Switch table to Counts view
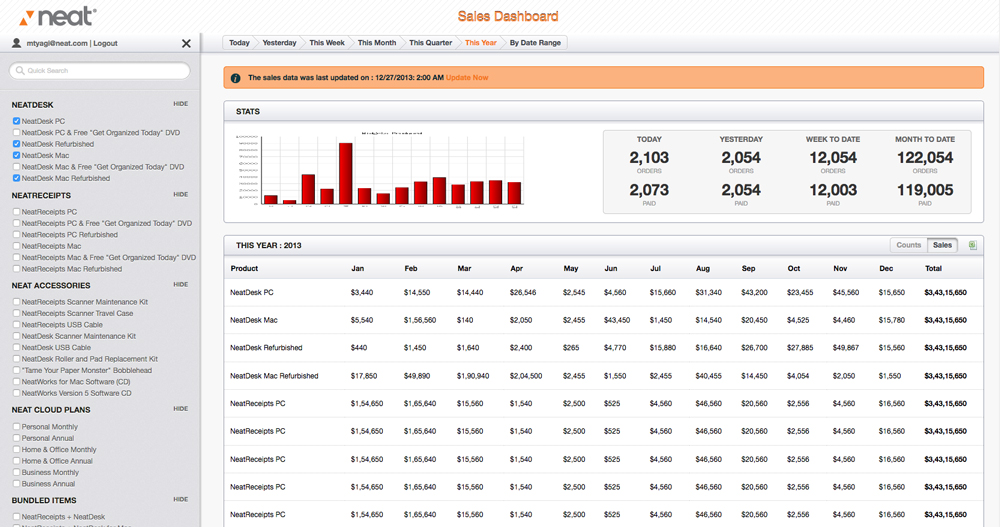 pyautogui.click(x=908, y=245)
